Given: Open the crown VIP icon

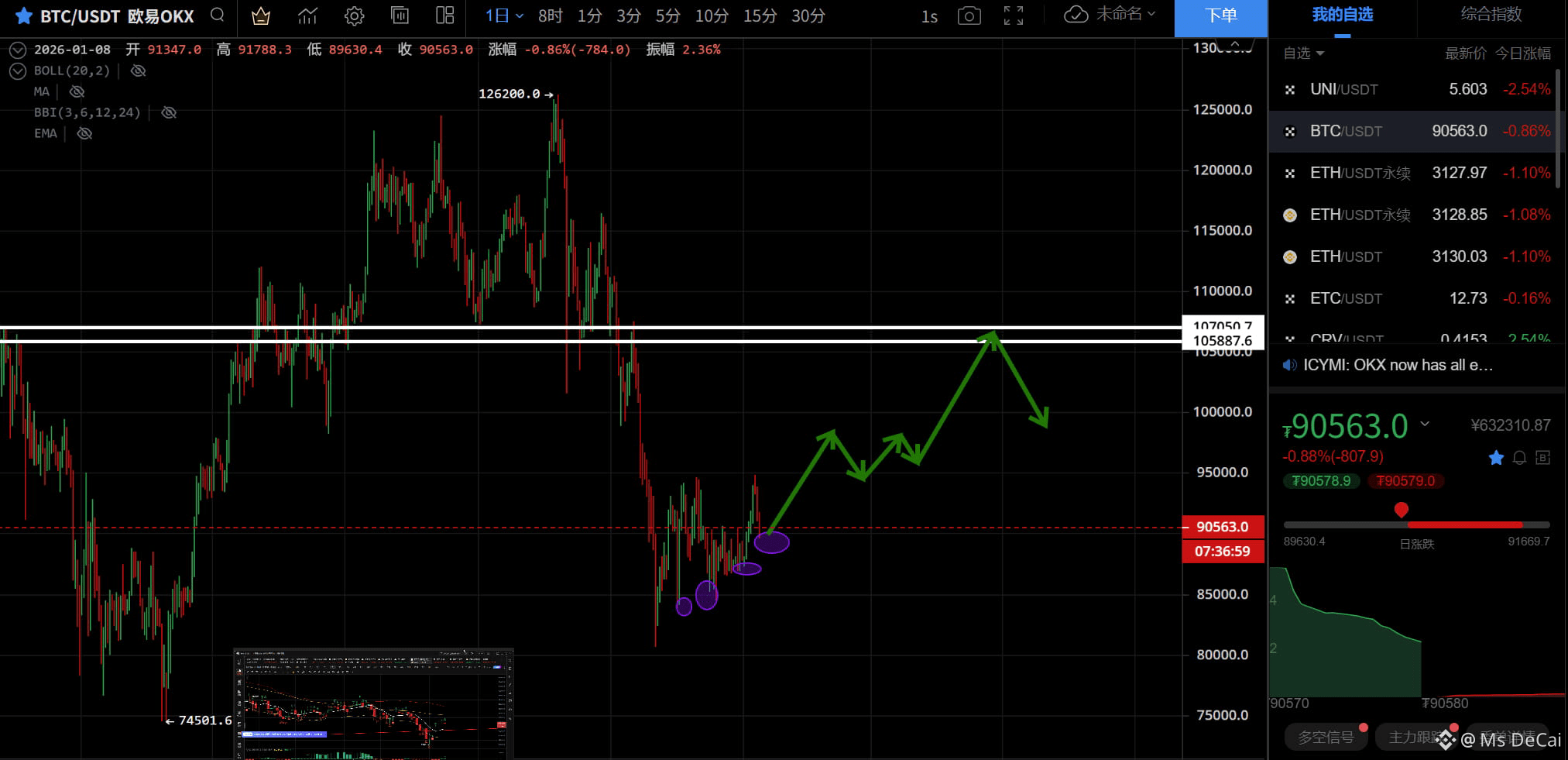Looking at the screenshot, I should tap(261, 15).
